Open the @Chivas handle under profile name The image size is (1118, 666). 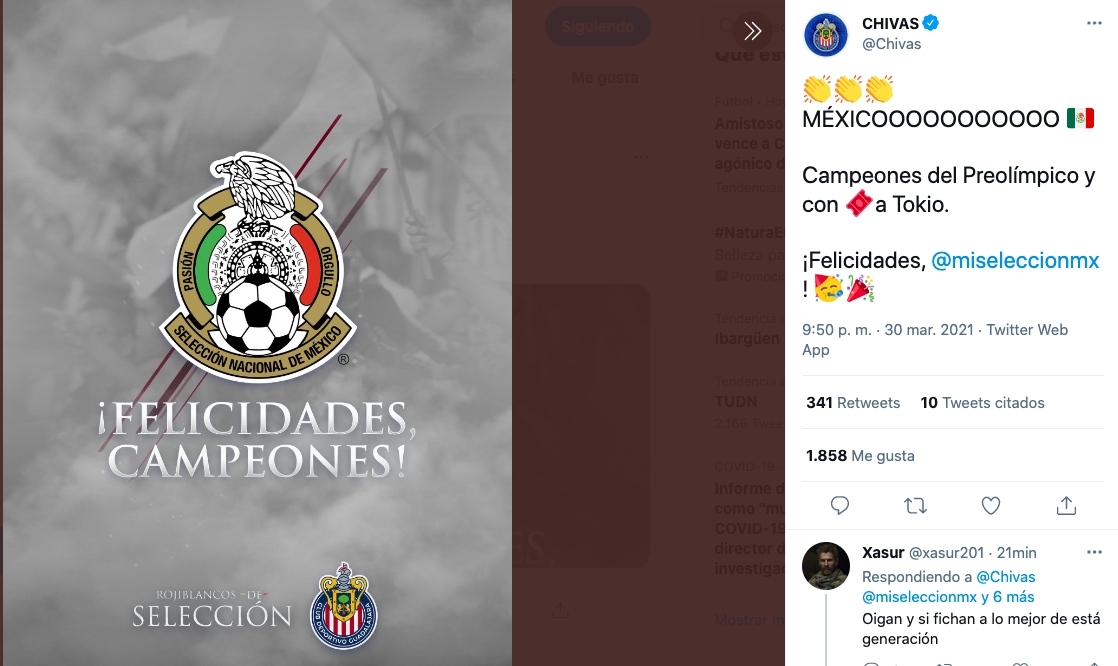tap(891, 44)
